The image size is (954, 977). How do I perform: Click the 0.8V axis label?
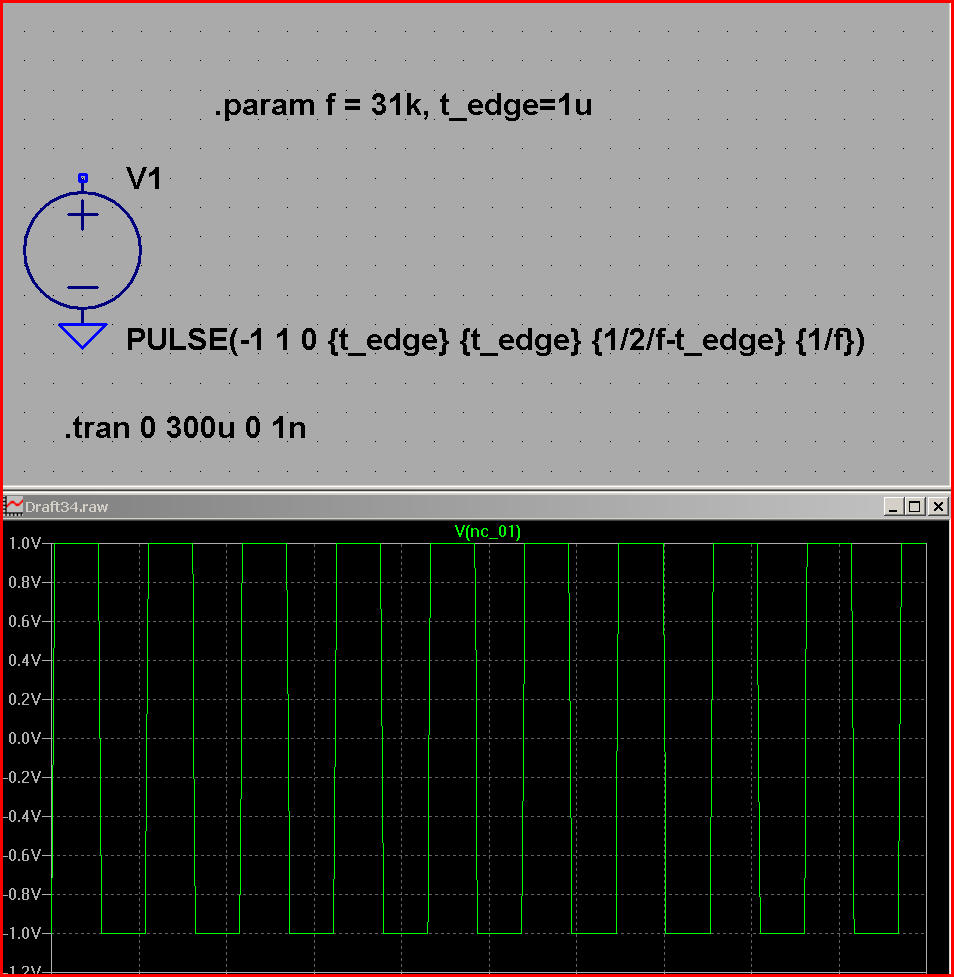(x=24, y=582)
